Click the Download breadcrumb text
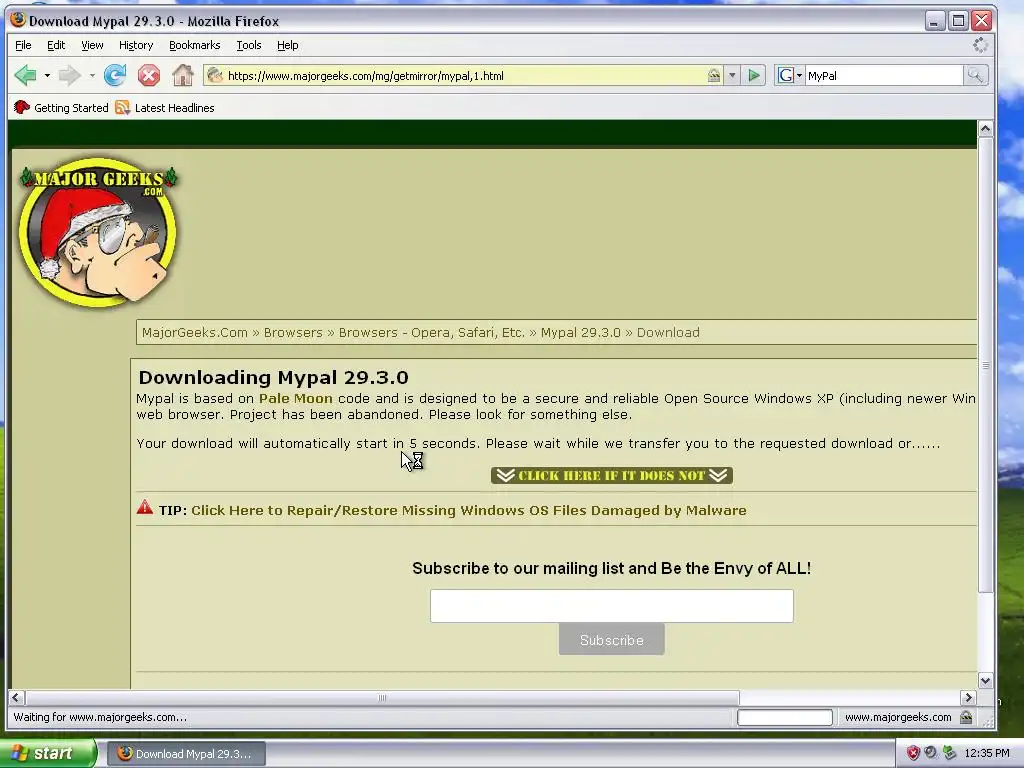Image resolution: width=1024 pixels, height=768 pixels. coord(668,332)
